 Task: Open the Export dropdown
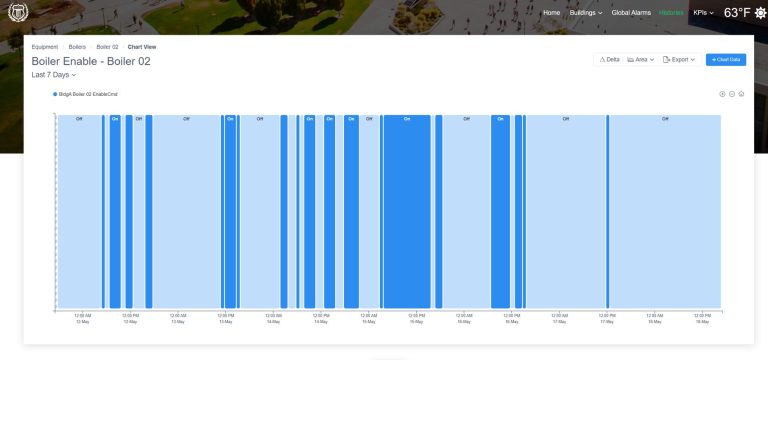tap(679, 60)
